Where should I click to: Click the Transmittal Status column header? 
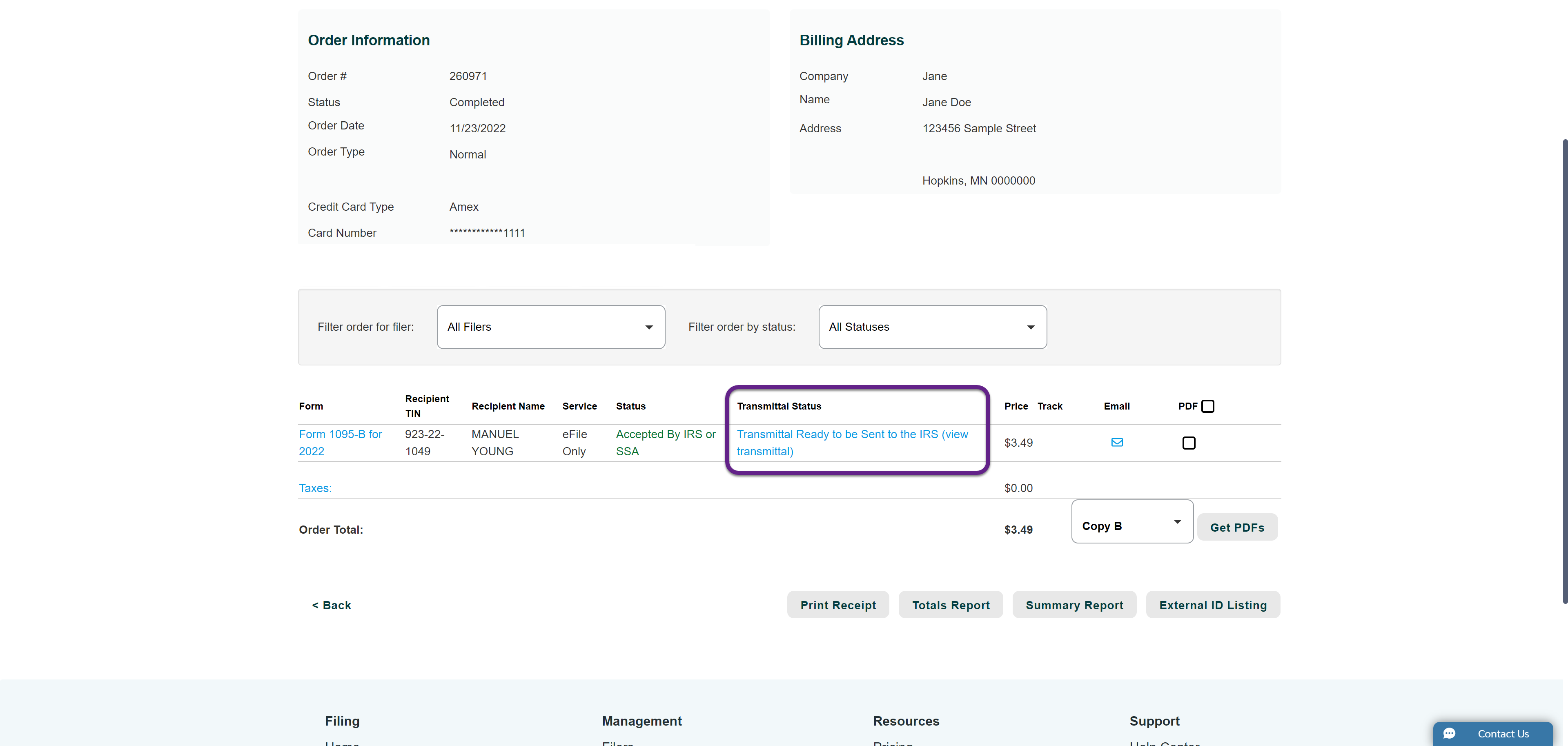pos(779,406)
